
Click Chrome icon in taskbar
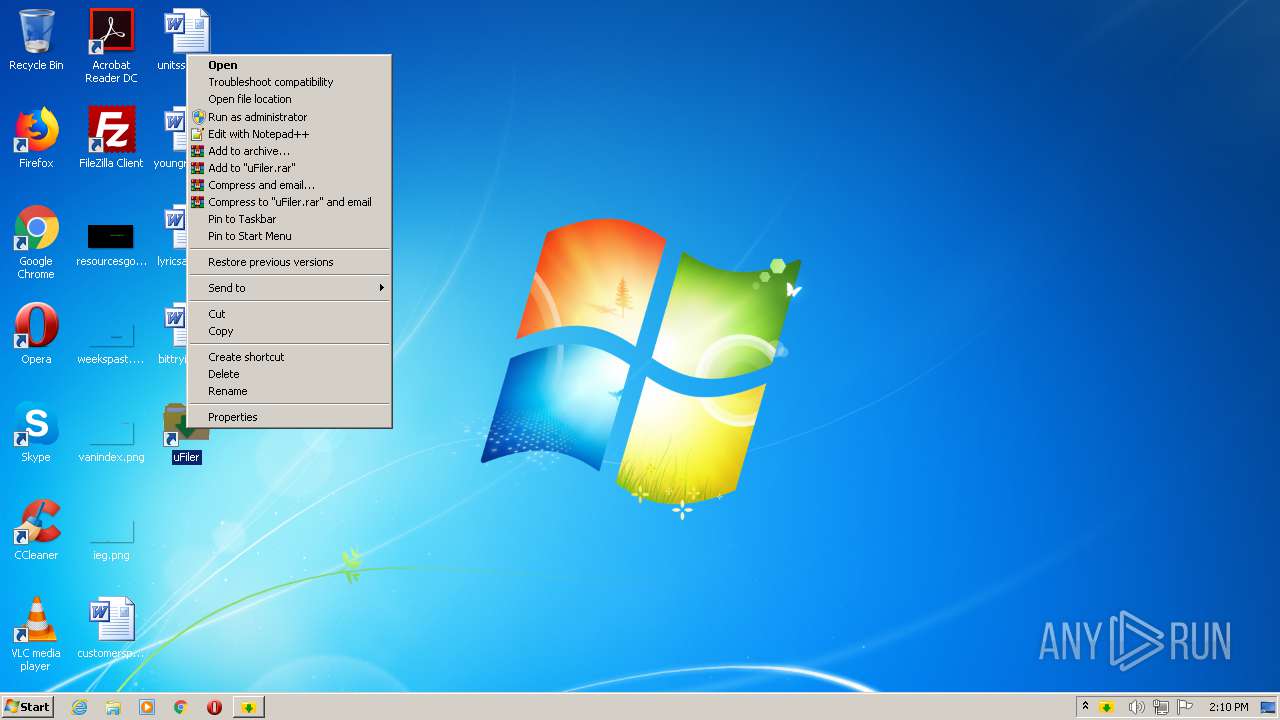point(181,707)
